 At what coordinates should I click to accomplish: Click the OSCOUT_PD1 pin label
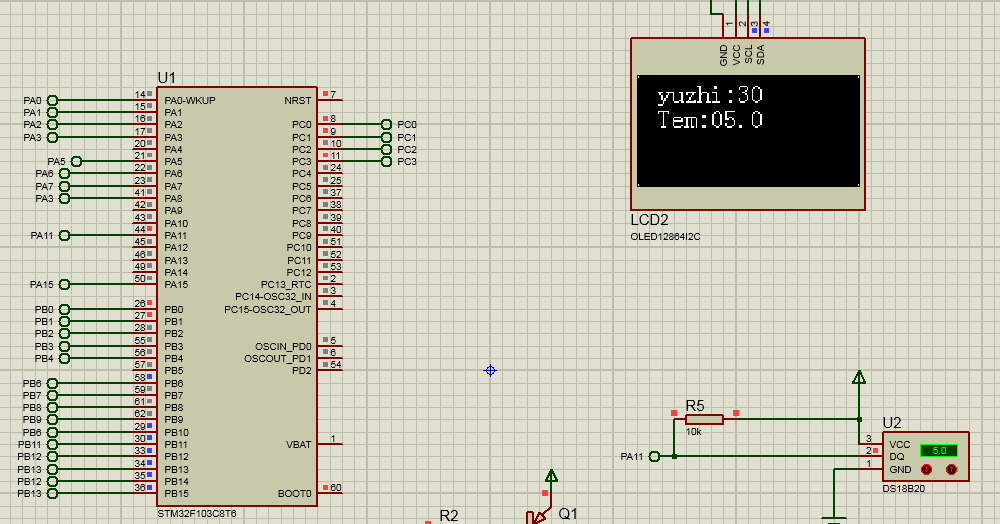[x=277, y=358]
